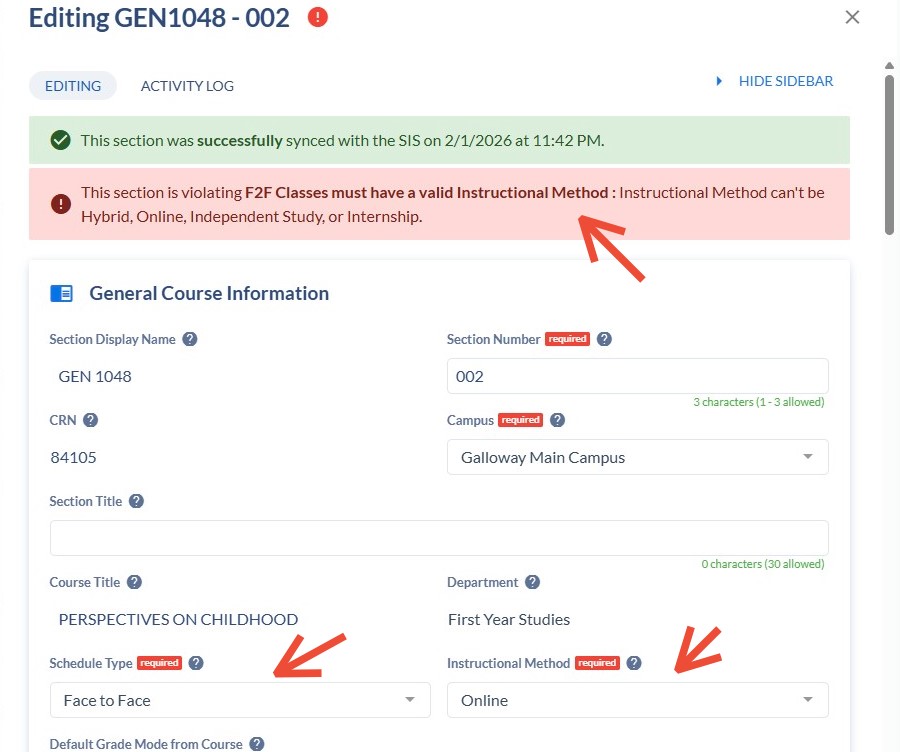The image size is (900, 752).
Task: Click the Default Grade Mode from Course help icon
Action: (x=258, y=744)
